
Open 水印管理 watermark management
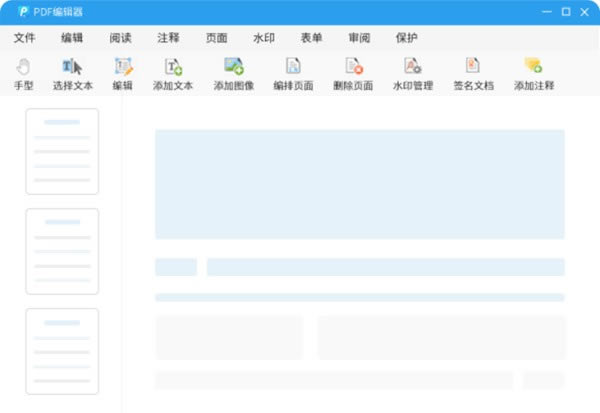click(x=413, y=75)
